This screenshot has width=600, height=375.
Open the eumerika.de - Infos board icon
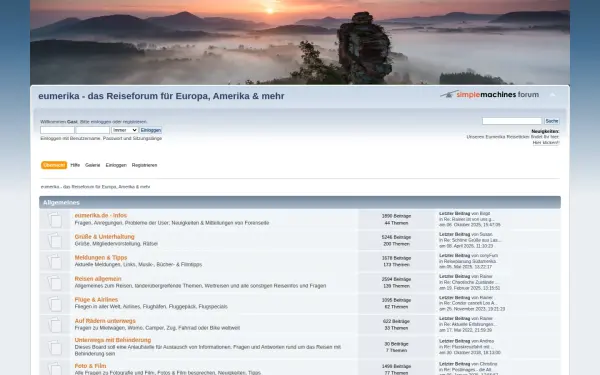pos(55,219)
